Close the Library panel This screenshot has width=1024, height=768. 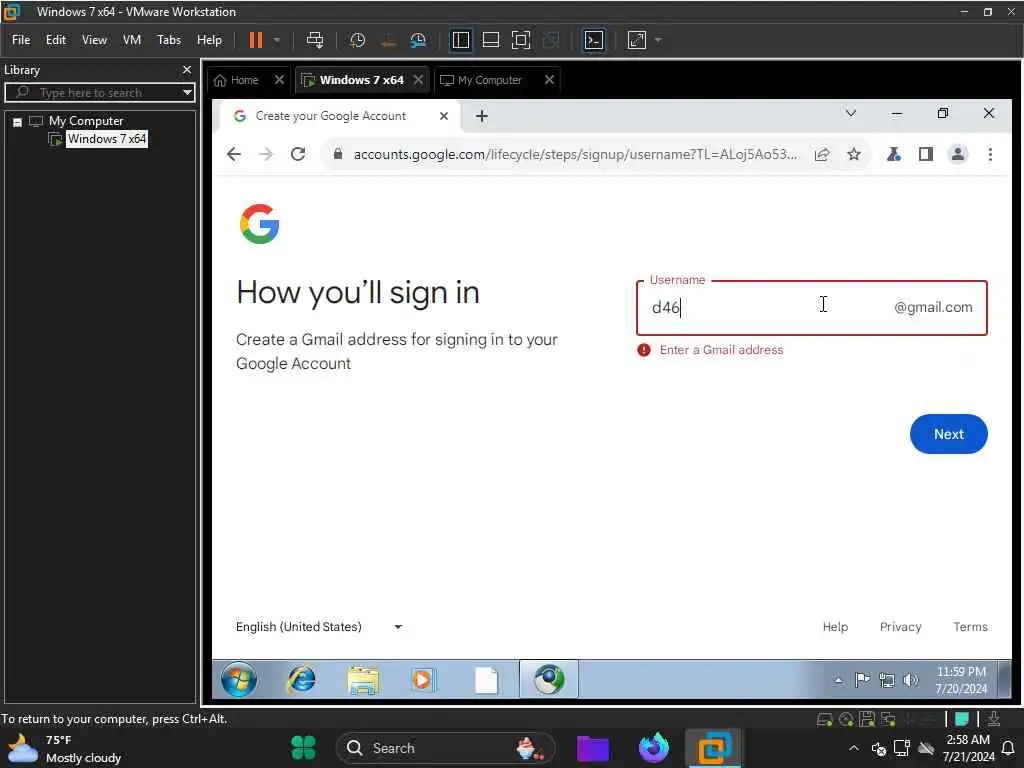187,69
